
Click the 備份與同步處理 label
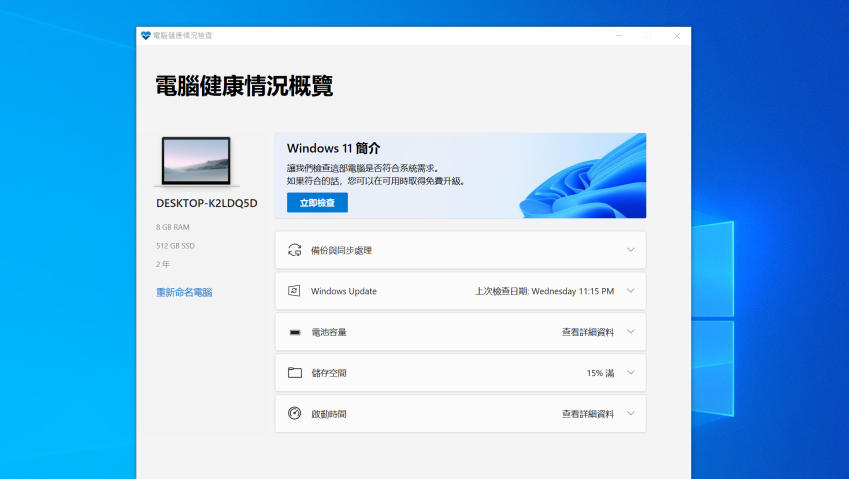pos(341,251)
